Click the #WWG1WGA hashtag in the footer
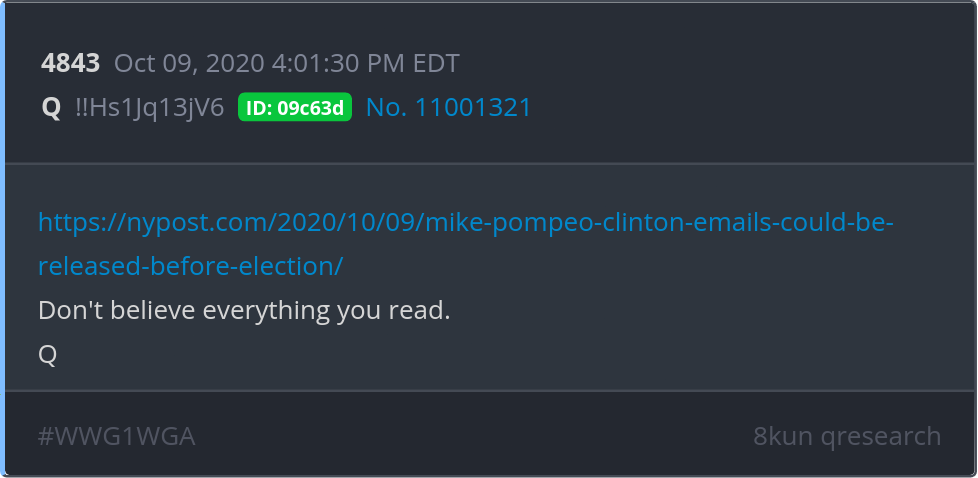 (x=117, y=436)
